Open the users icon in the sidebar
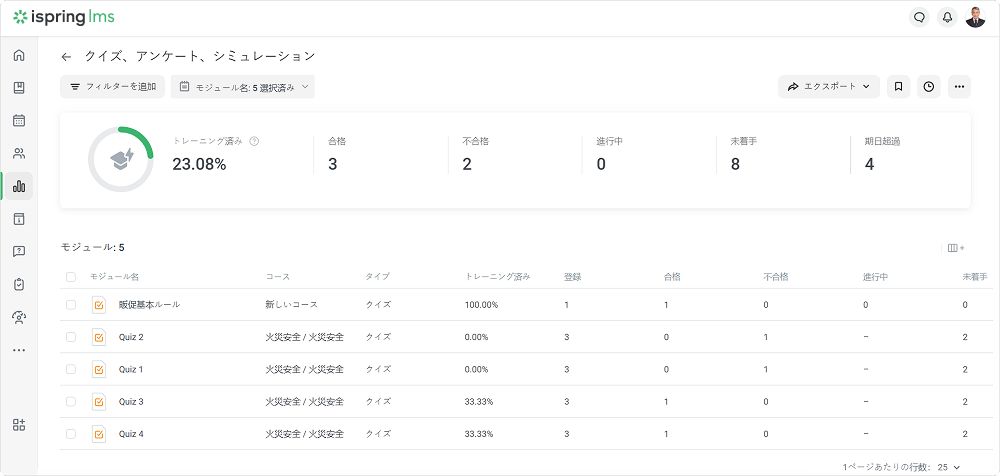The height and width of the screenshot is (476, 1000). click(x=19, y=153)
